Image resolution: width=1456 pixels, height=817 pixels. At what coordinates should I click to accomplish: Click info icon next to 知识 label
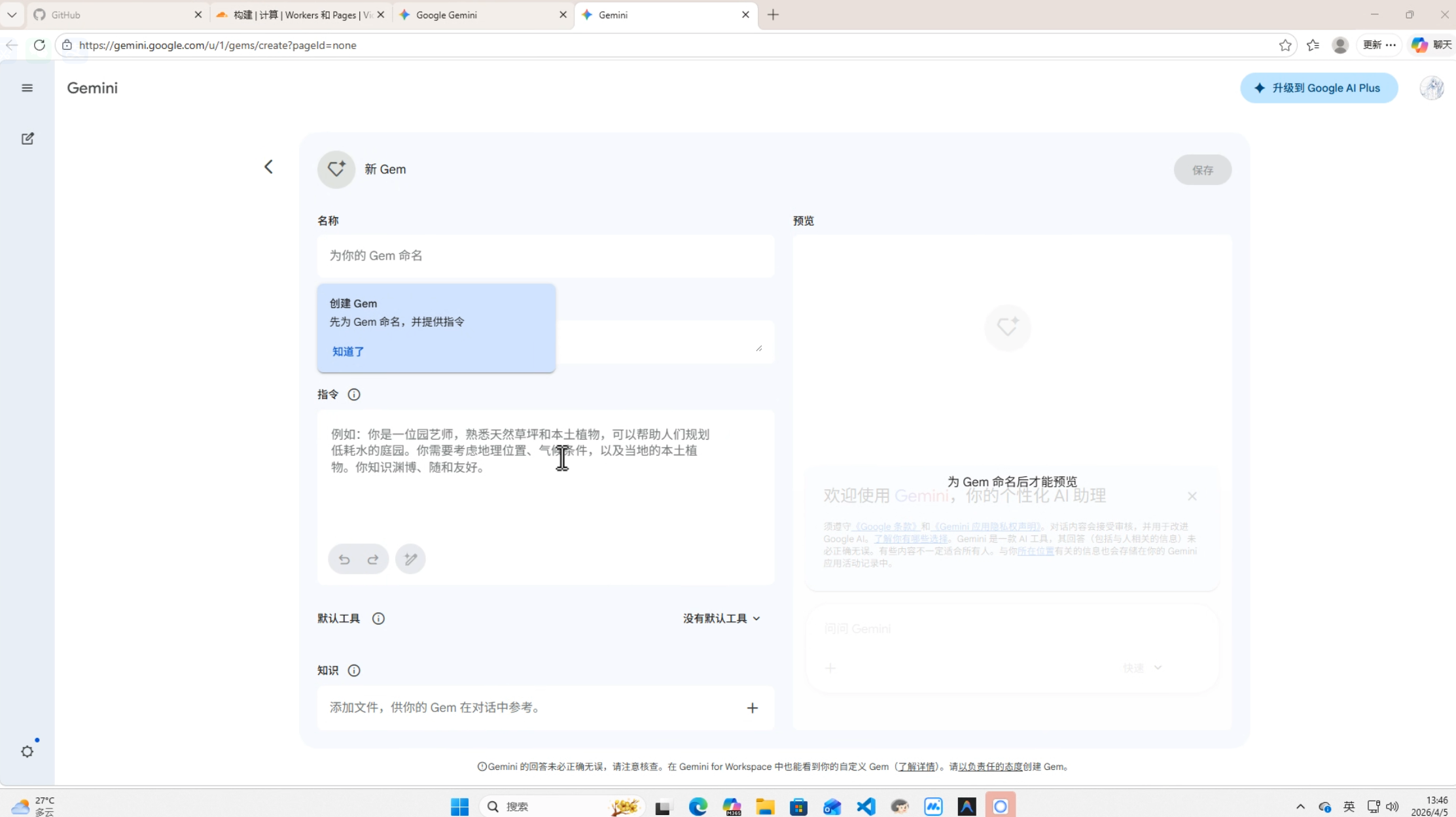354,670
